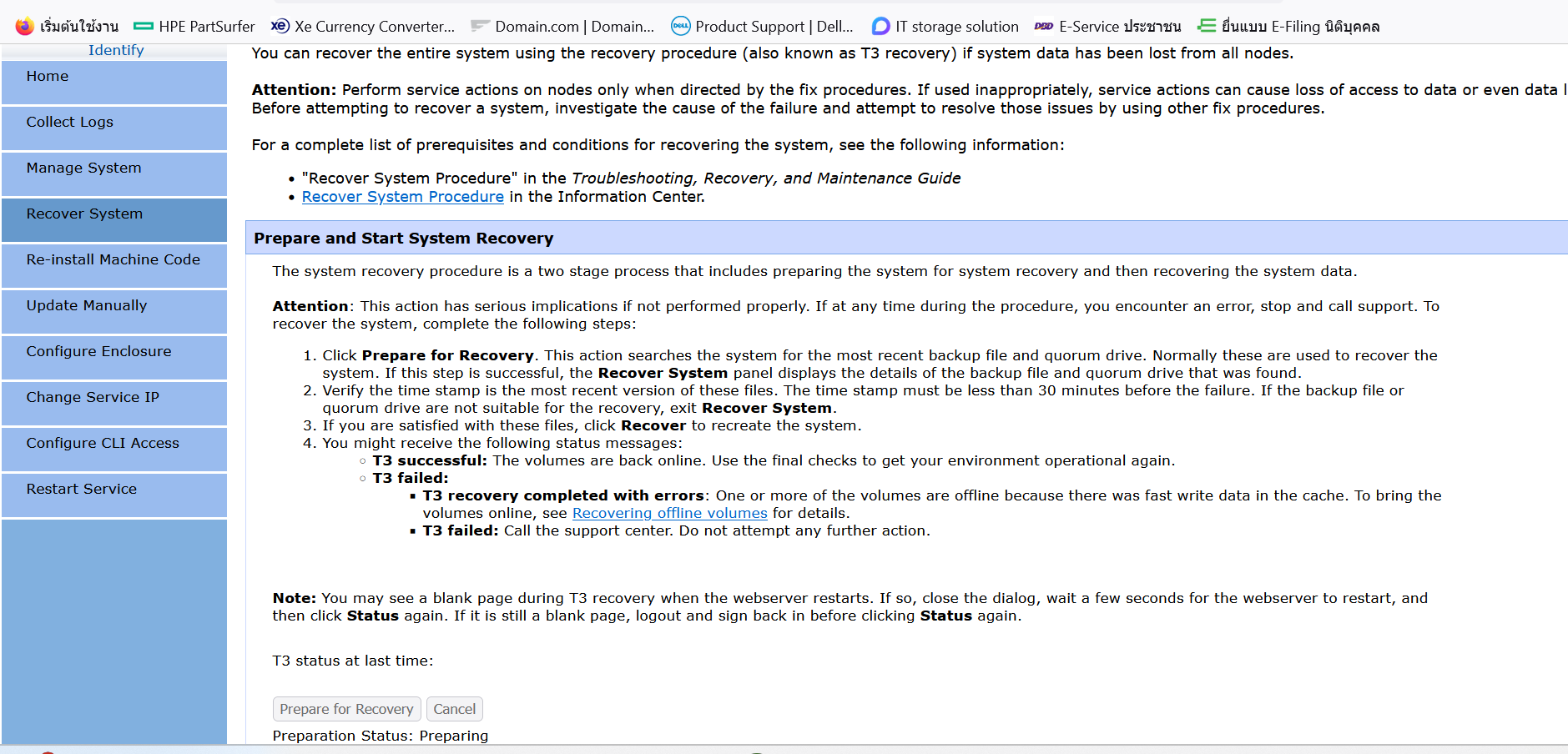Open the Recovering offline volumes link
The height and width of the screenshot is (754, 1568).
point(669,513)
